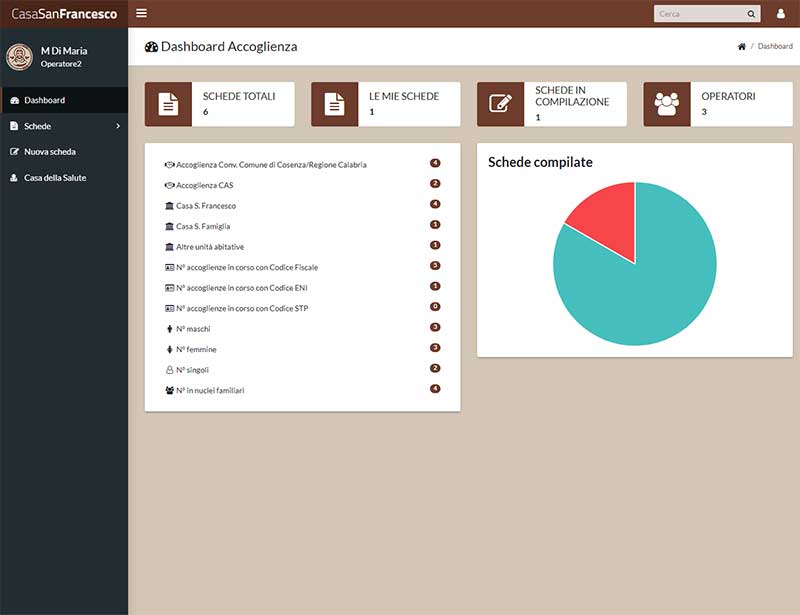800x615 pixels.
Task: Open Dashboard in the sidebar
Action: coord(64,100)
